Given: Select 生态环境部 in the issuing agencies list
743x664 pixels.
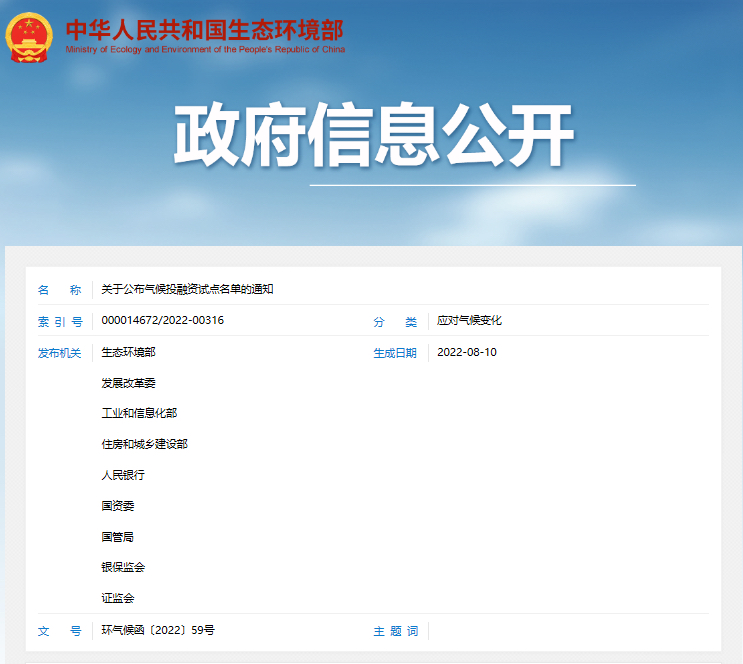Looking at the screenshot, I should click(128, 352).
